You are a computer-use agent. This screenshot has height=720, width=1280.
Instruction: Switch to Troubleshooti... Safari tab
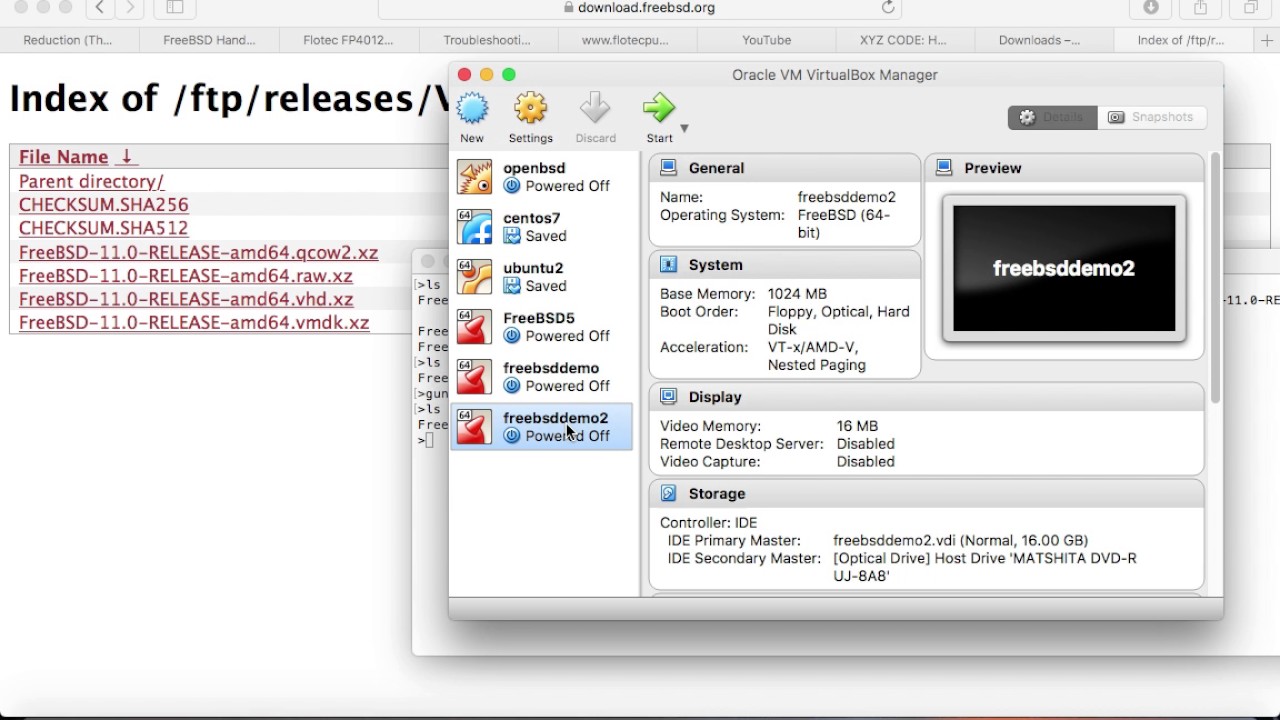click(488, 40)
